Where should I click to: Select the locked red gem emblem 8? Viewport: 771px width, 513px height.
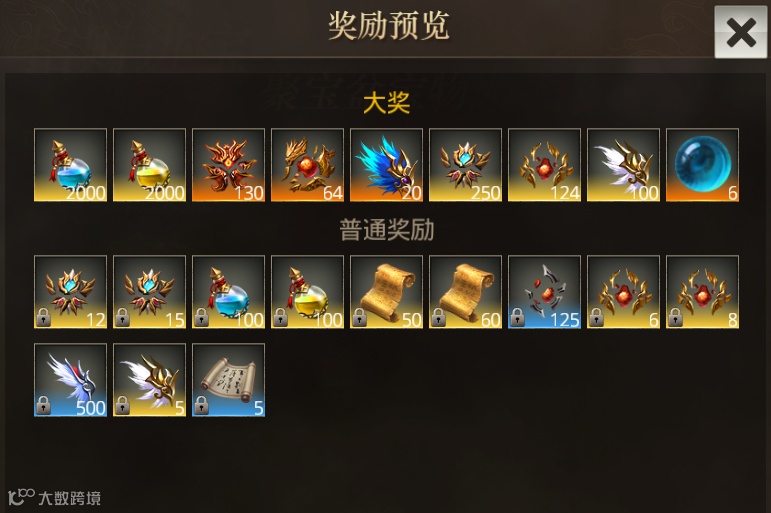(x=702, y=292)
